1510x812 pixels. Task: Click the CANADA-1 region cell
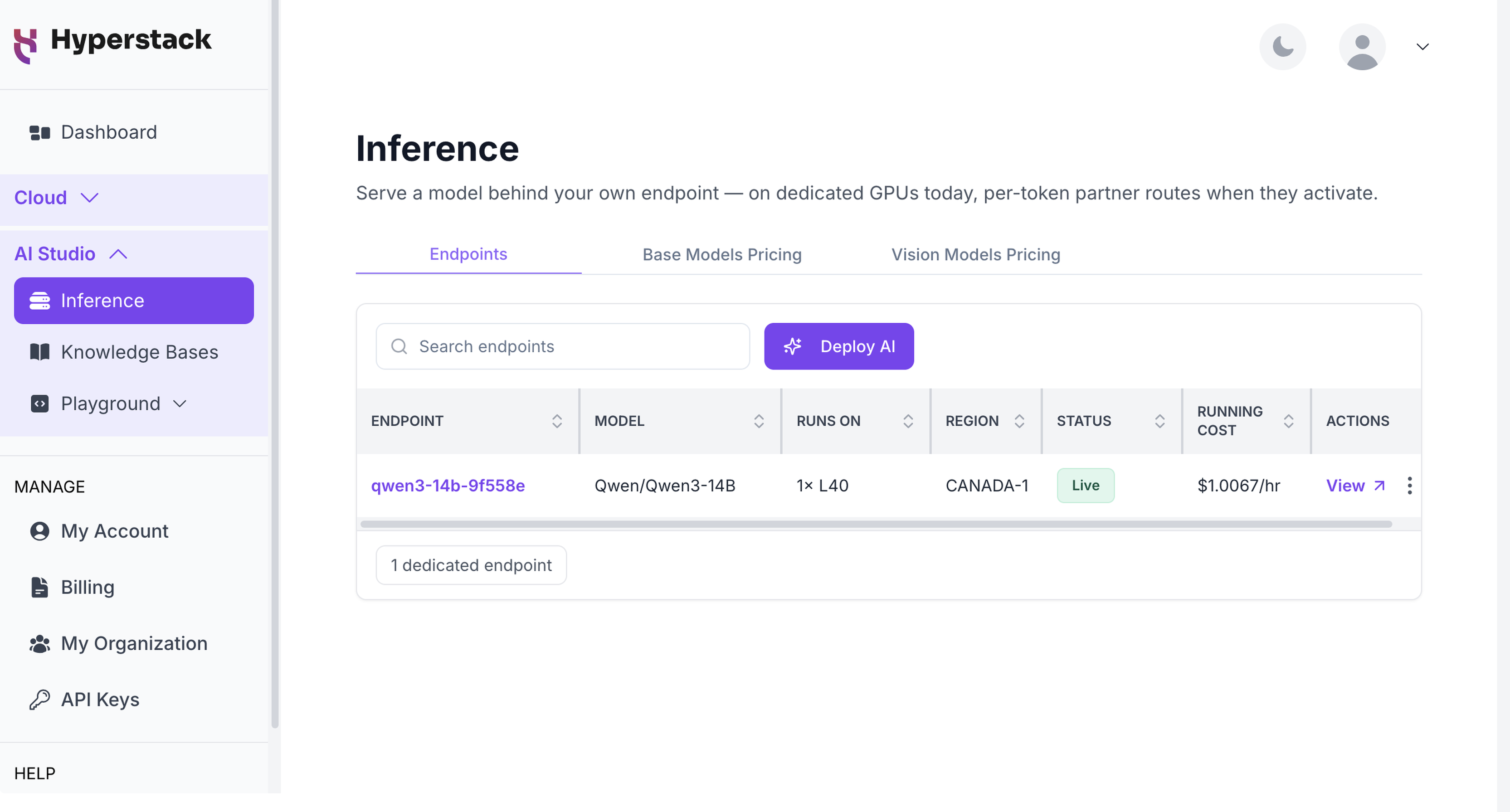coord(987,486)
